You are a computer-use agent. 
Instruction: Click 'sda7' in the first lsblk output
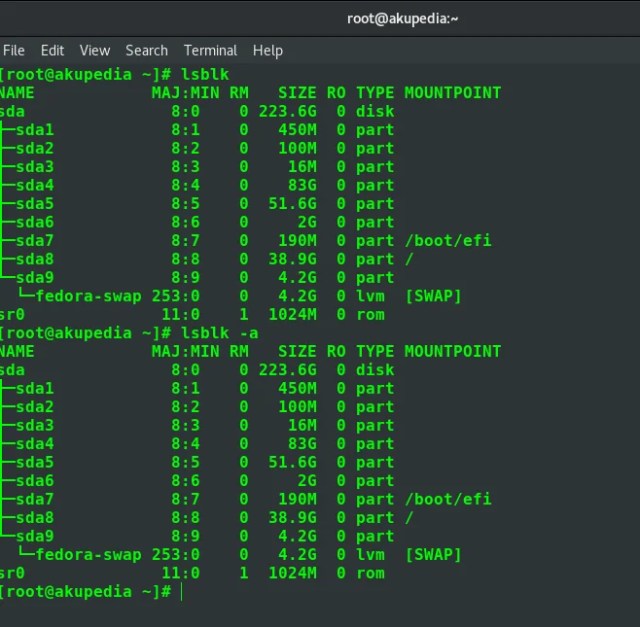35,240
